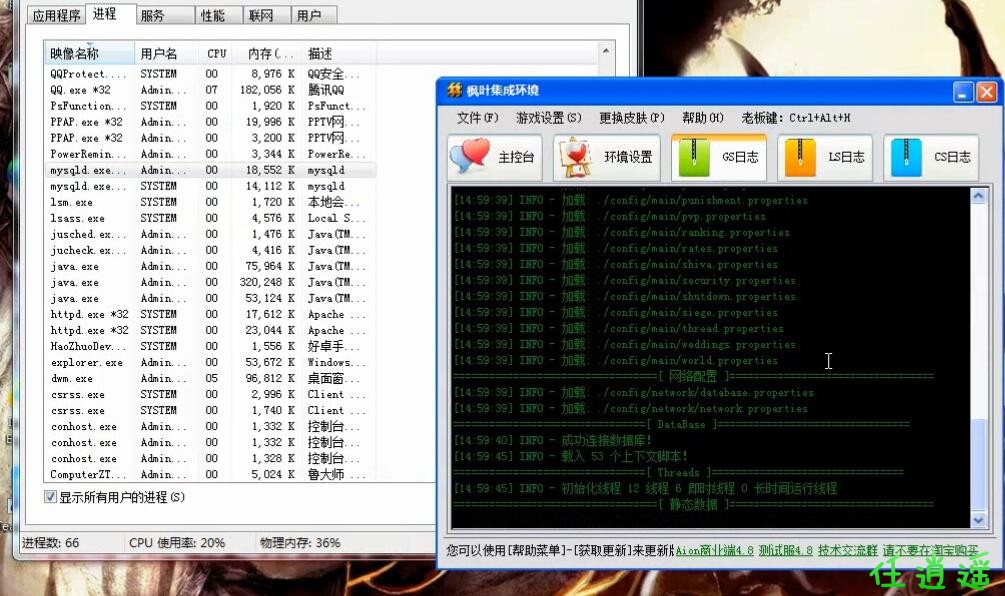Viewport: 1005px width, 596px height.
Task: Click log scrollbar down arrow
Action: (x=978, y=520)
